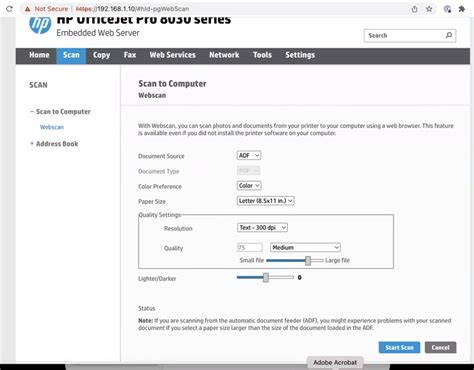Open the Web Services tab
Viewport: 474px width, 370px height.
click(x=172, y=55)
